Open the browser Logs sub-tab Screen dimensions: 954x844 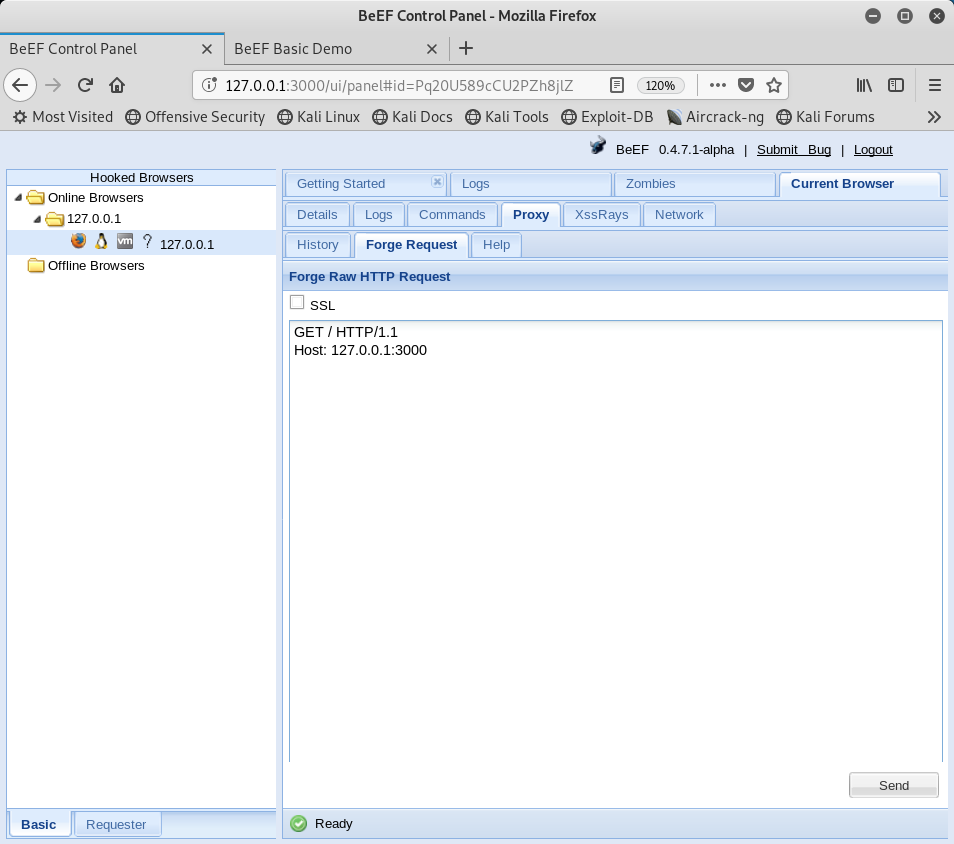(378, 215)
